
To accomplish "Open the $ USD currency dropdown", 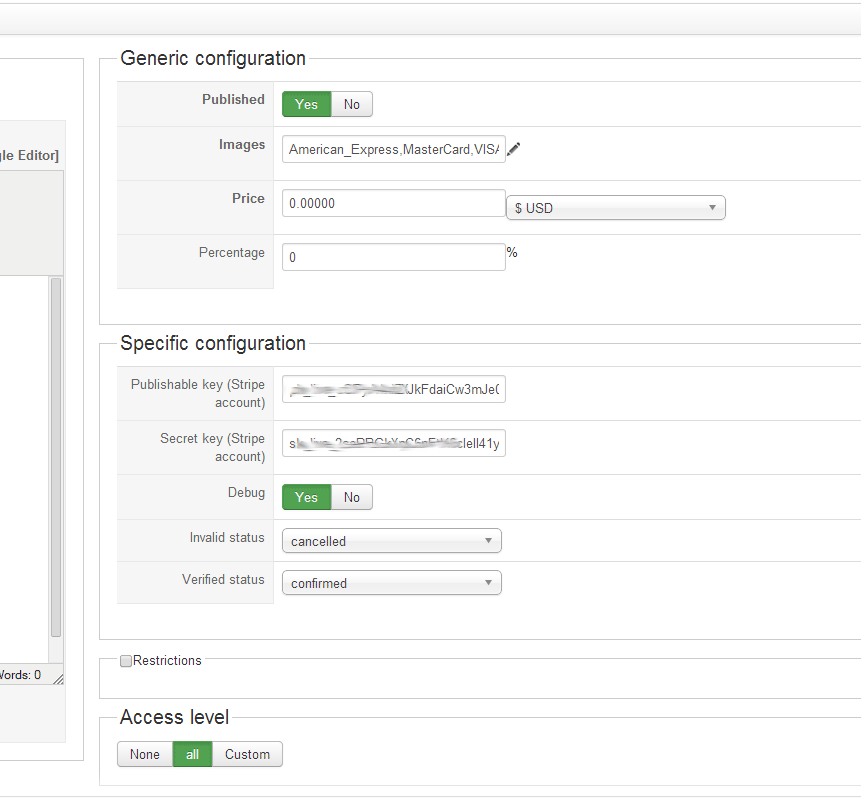I will click(x=615, y=208).
